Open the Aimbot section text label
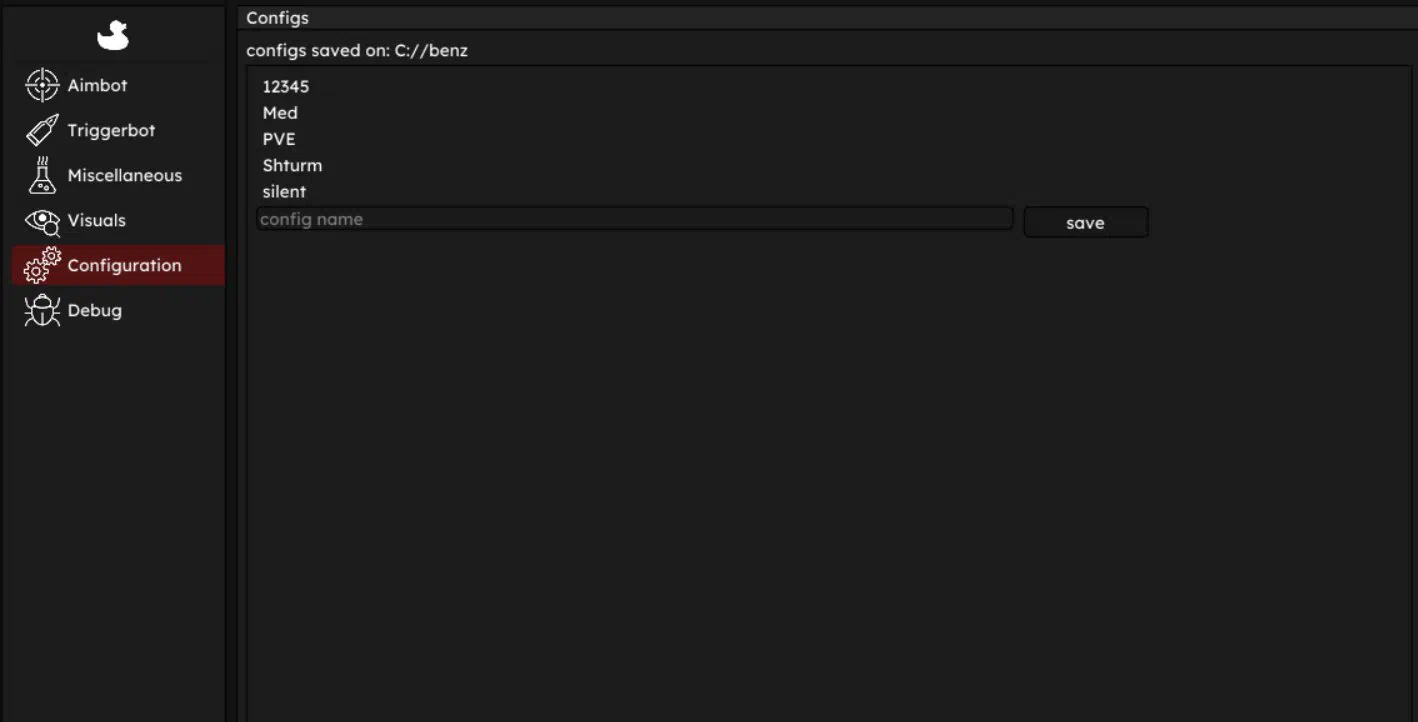The width and height of the screenshot is (1418, 722). tap(97, 86)
